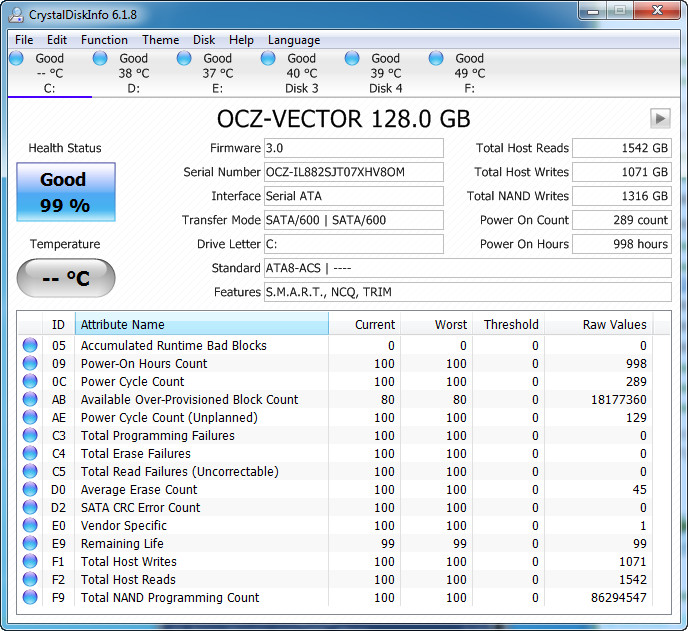The image size is (688, 631).
Task: Click the -- °C temperature button
Action: (66, 278)
